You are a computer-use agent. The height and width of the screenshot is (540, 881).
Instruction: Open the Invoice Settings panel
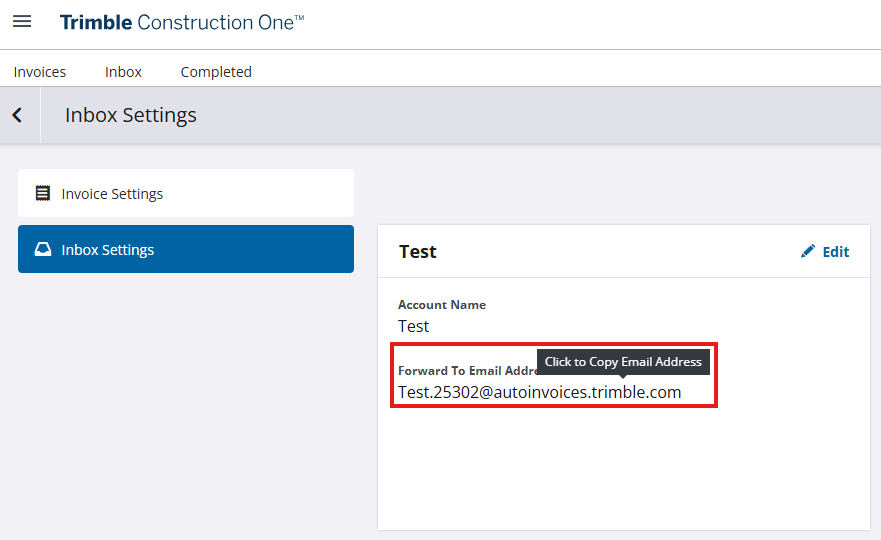[x=186, y=193]
